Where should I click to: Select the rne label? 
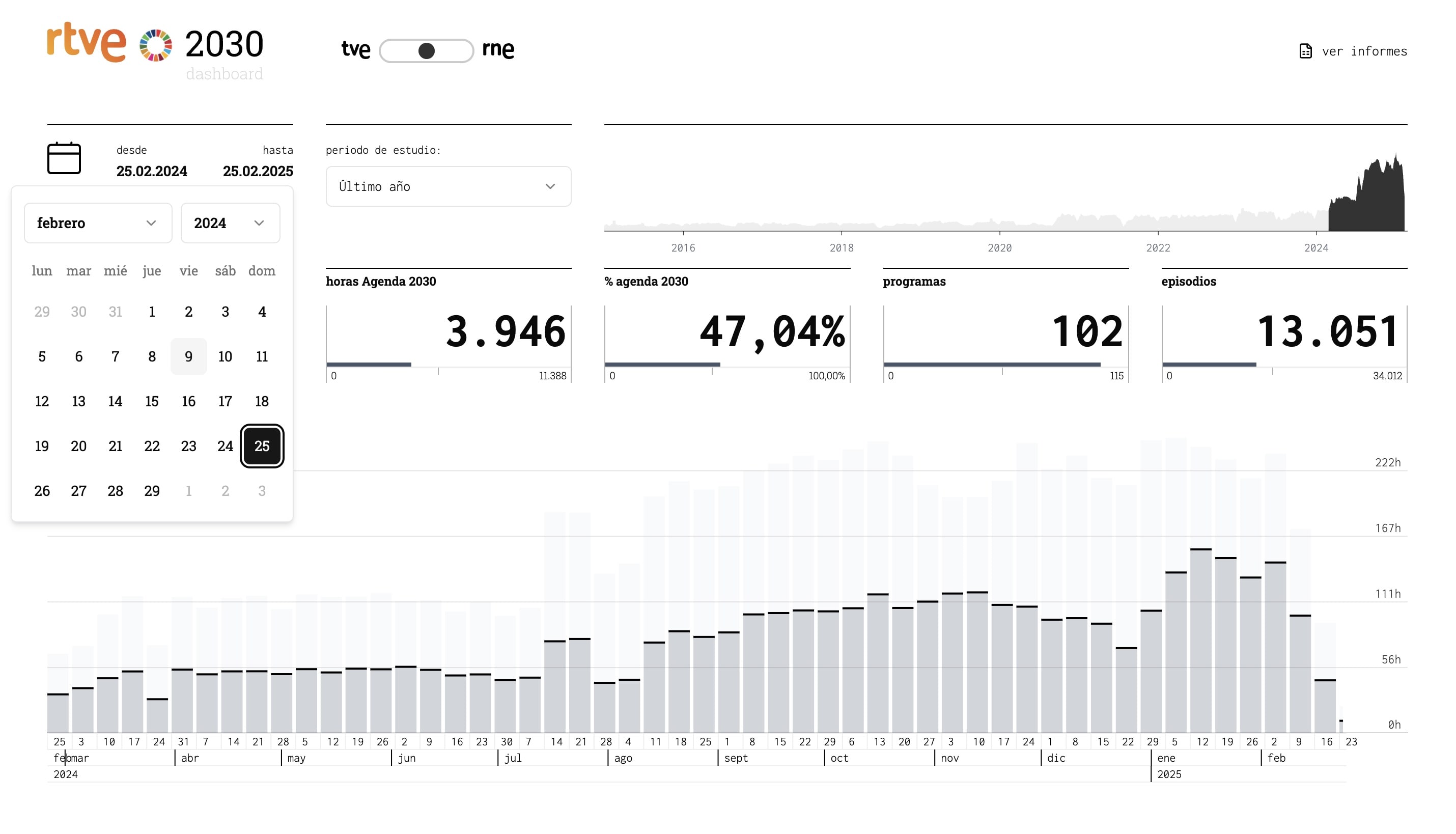click(498, 49)
